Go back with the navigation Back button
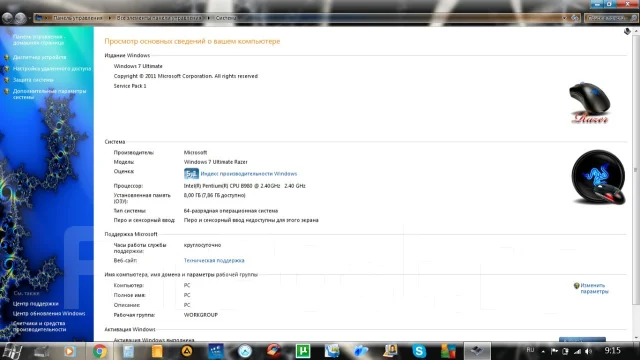The image size is (640, 360). [8, 18]
